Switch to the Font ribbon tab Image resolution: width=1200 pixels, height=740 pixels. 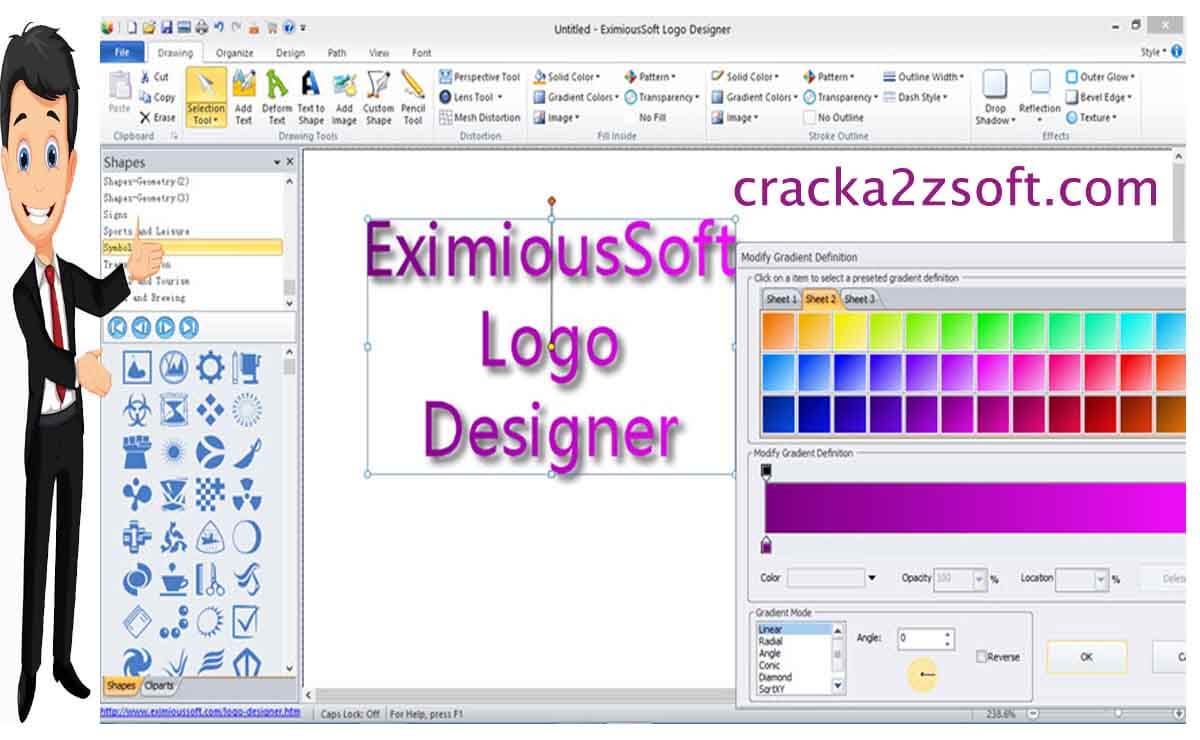(x=422, y=53)
